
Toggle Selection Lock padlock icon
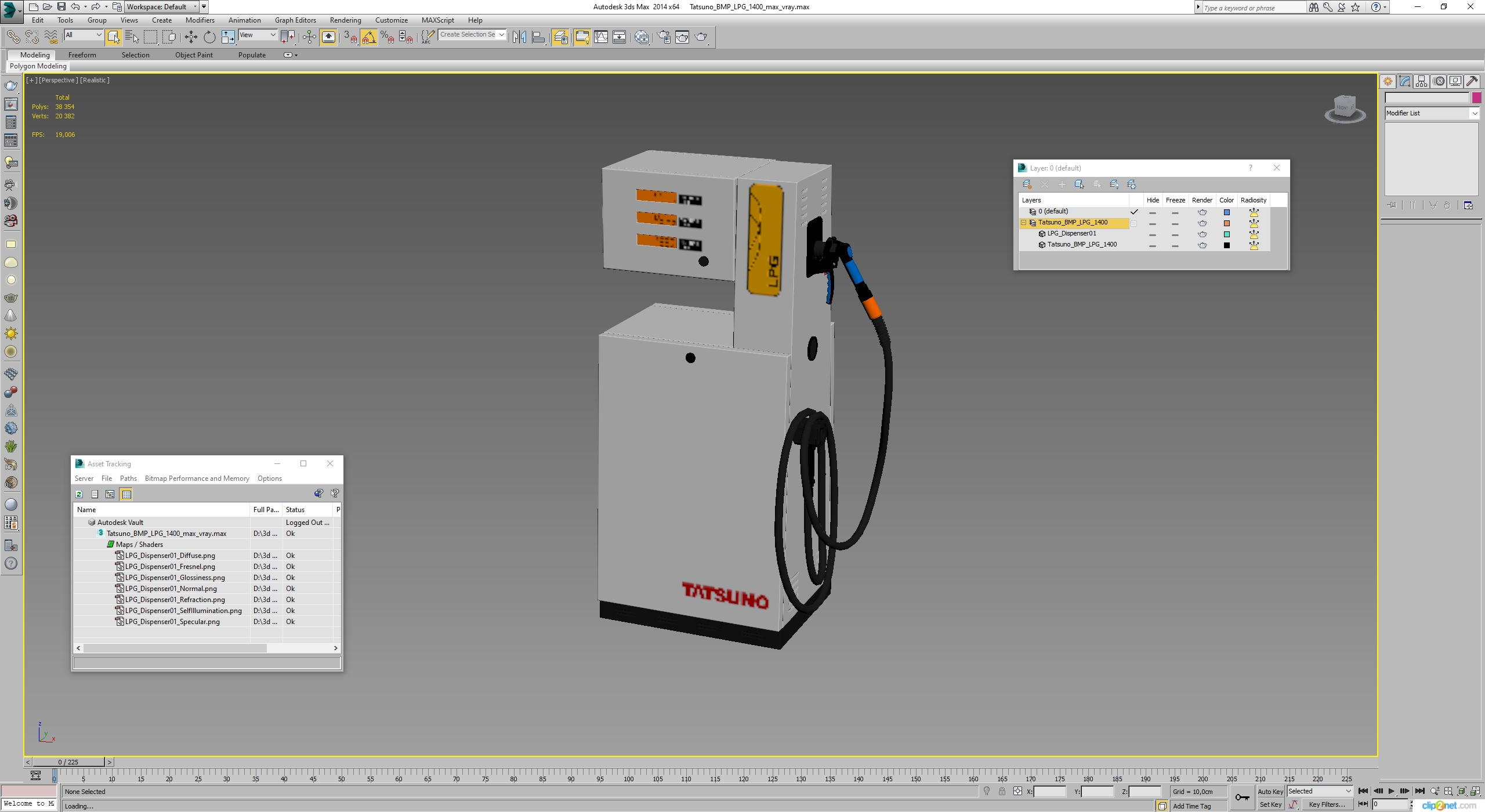point(1002,791)
